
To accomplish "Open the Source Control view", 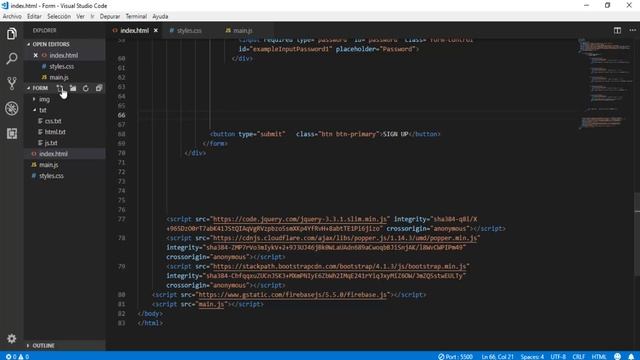I will coord(11,83).
